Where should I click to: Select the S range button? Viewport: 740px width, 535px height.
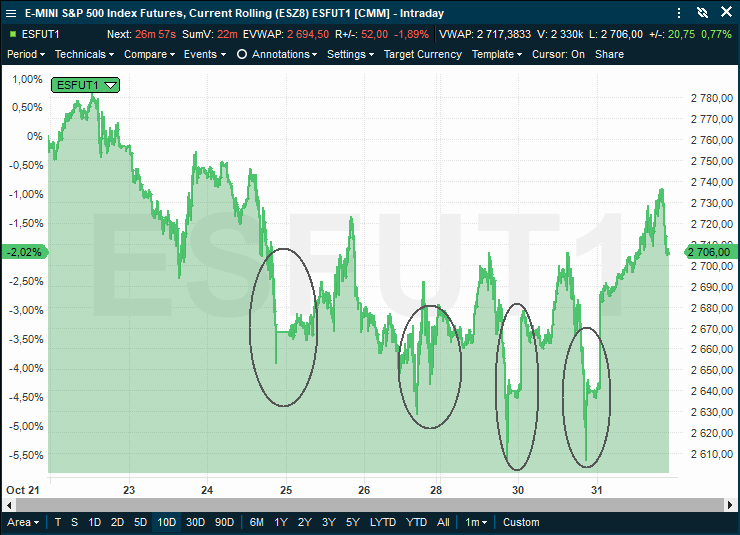coord(75,522)
